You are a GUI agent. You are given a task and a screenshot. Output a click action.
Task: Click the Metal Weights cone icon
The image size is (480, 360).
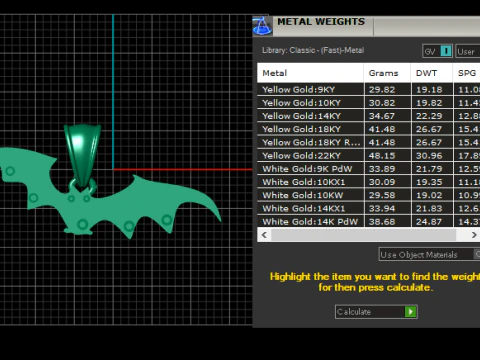[x=262, y=26]
